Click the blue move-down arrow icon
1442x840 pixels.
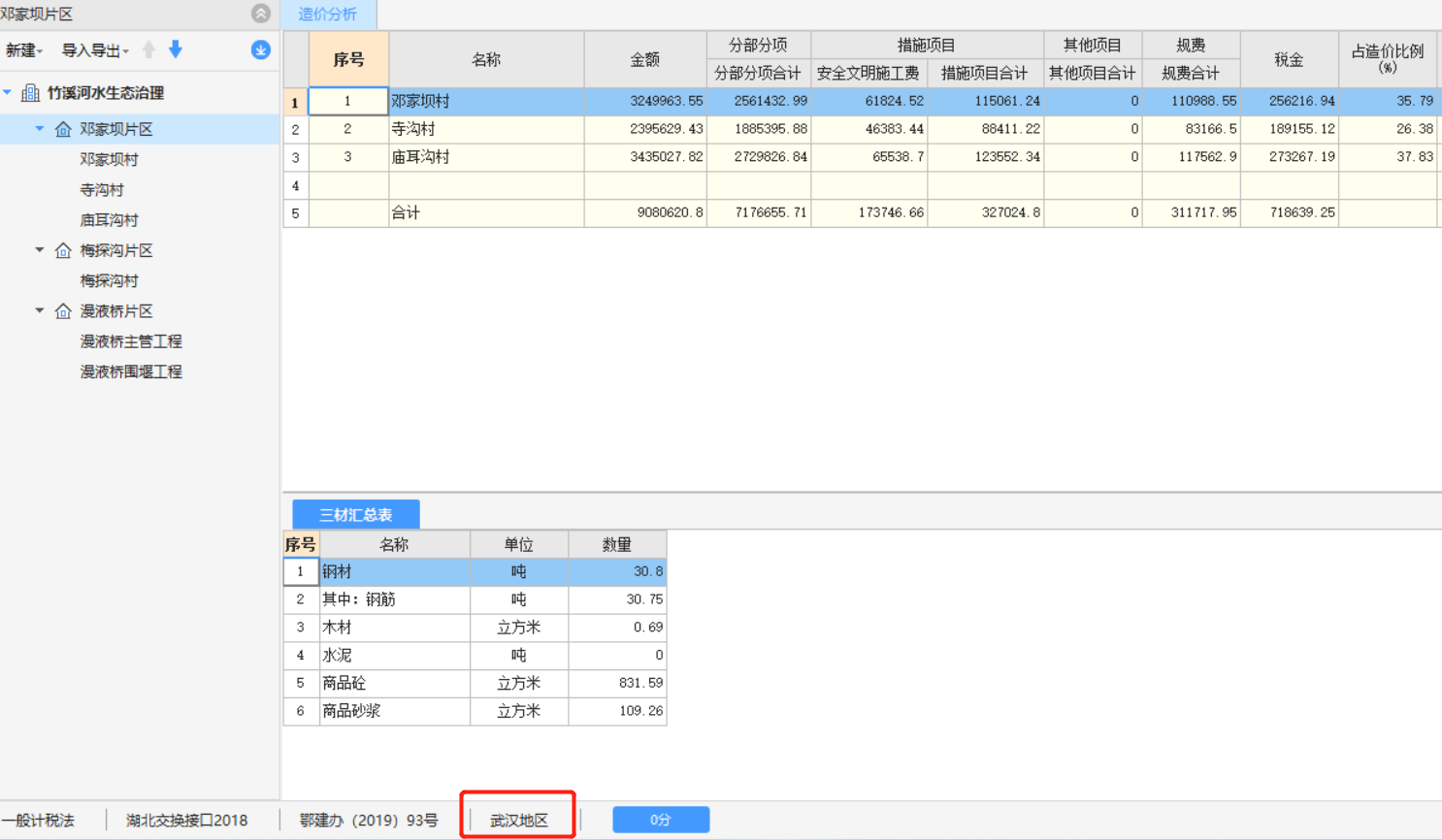(175, 49)
